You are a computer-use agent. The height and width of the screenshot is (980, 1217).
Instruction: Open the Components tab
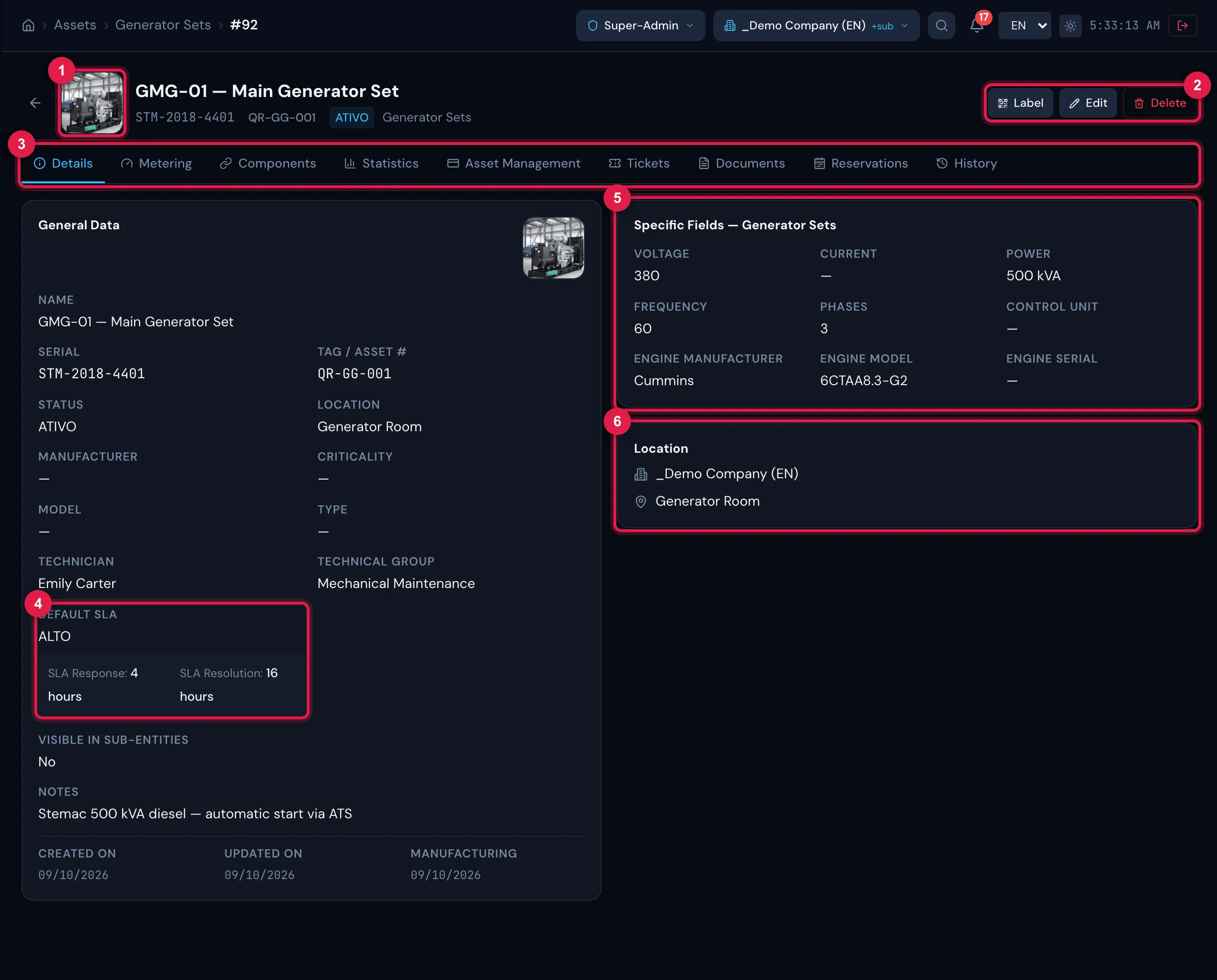point(268,163)
